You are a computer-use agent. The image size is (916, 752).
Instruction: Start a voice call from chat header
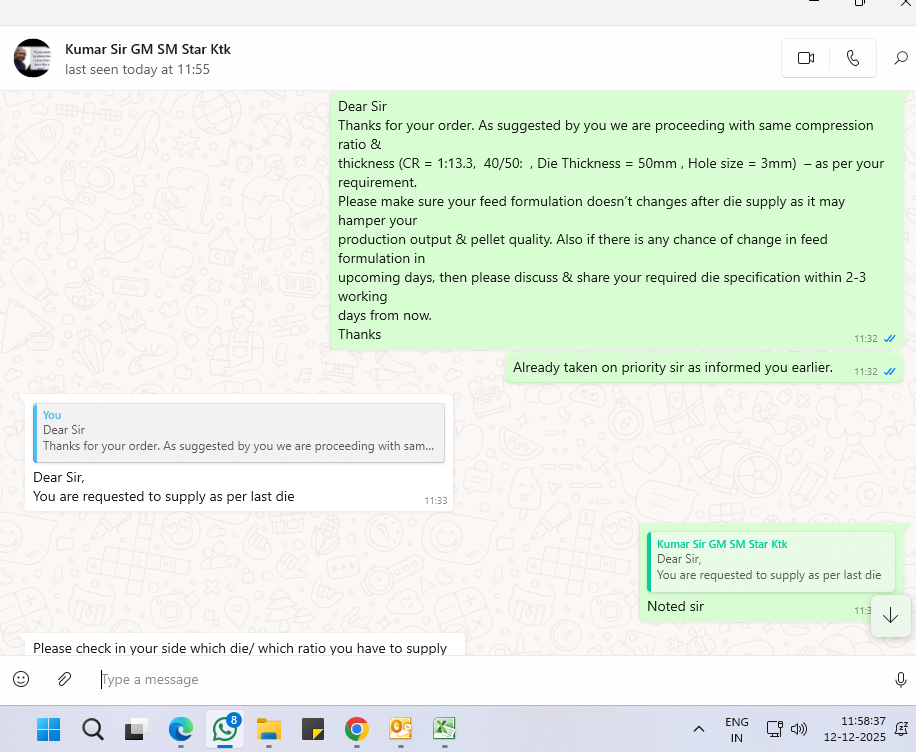852,58
